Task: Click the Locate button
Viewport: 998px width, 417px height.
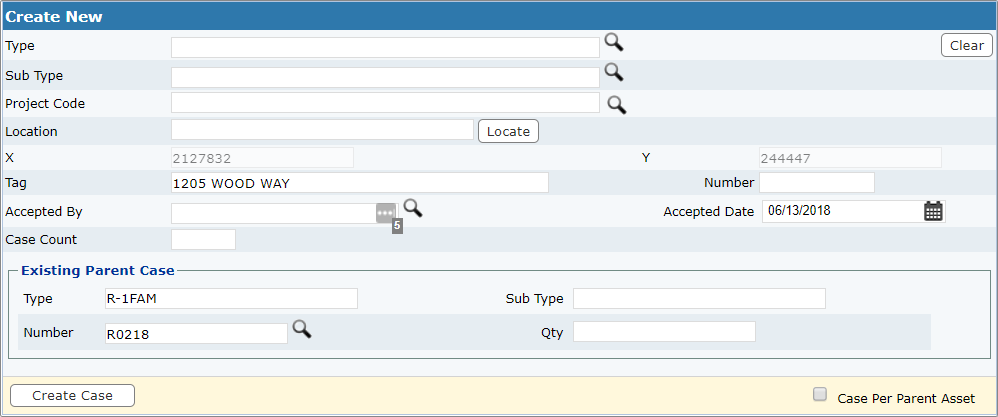Action: coord(509,131)
